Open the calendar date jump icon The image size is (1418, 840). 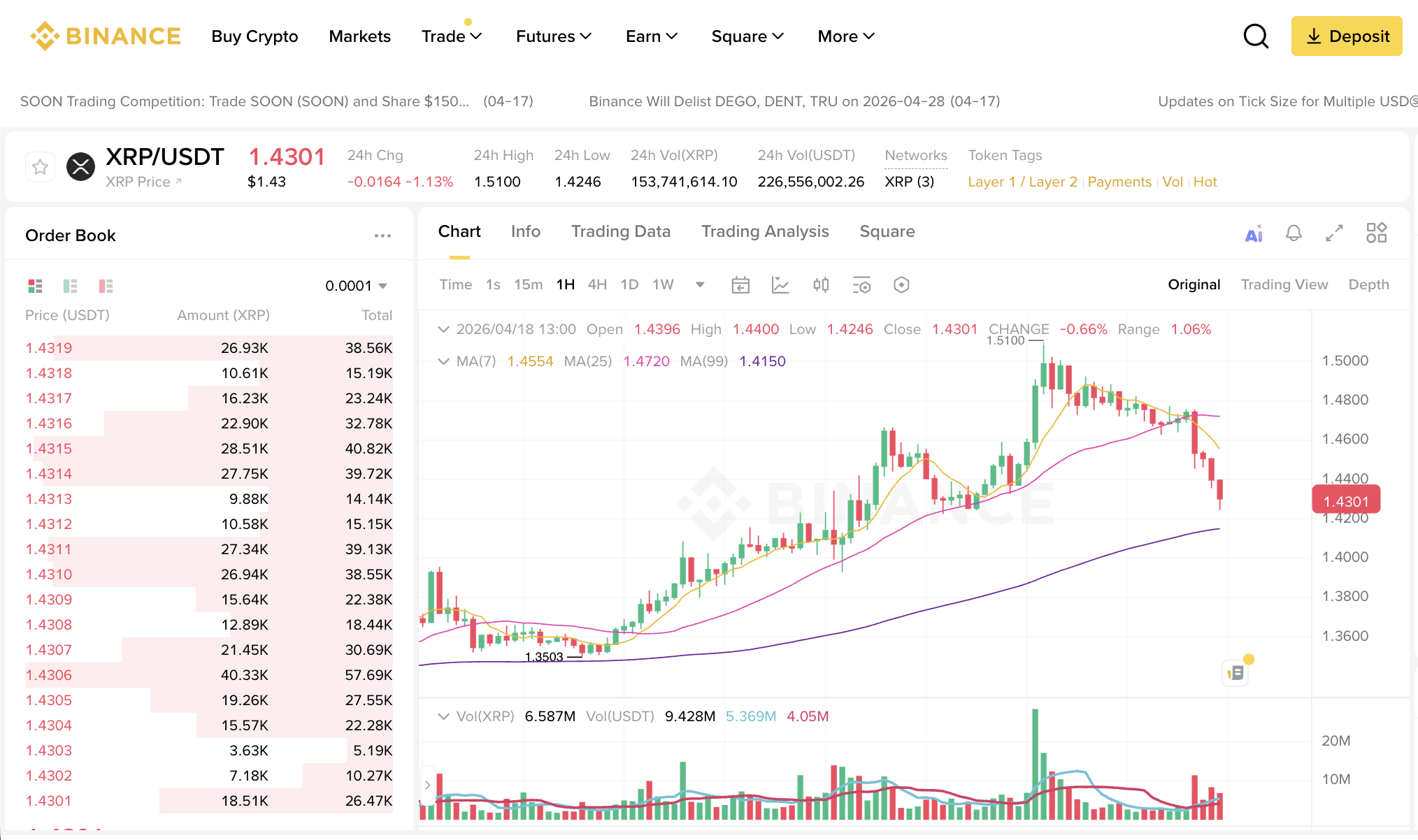pyautogui.click(x=740, y=285)
